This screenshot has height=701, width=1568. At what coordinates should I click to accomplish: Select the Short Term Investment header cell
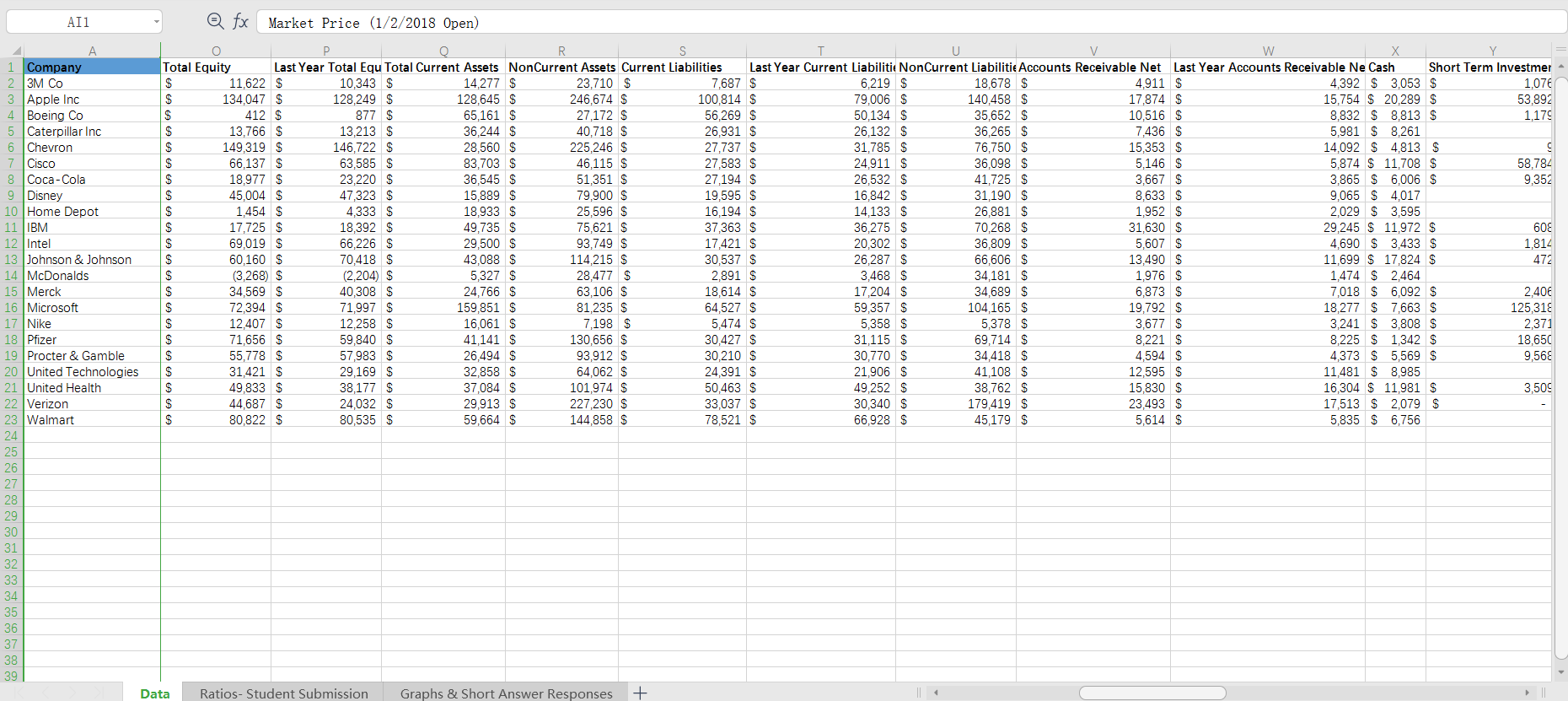tap(1489, 67)
